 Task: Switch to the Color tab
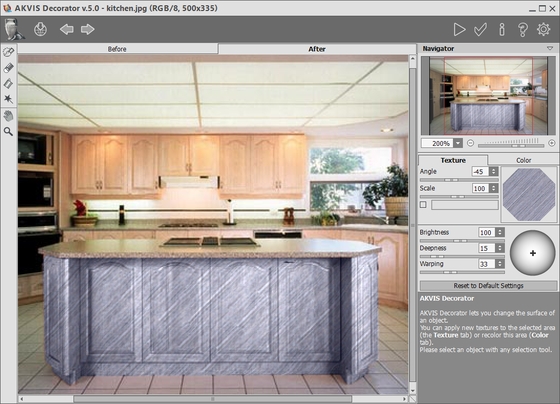(523, 160)
